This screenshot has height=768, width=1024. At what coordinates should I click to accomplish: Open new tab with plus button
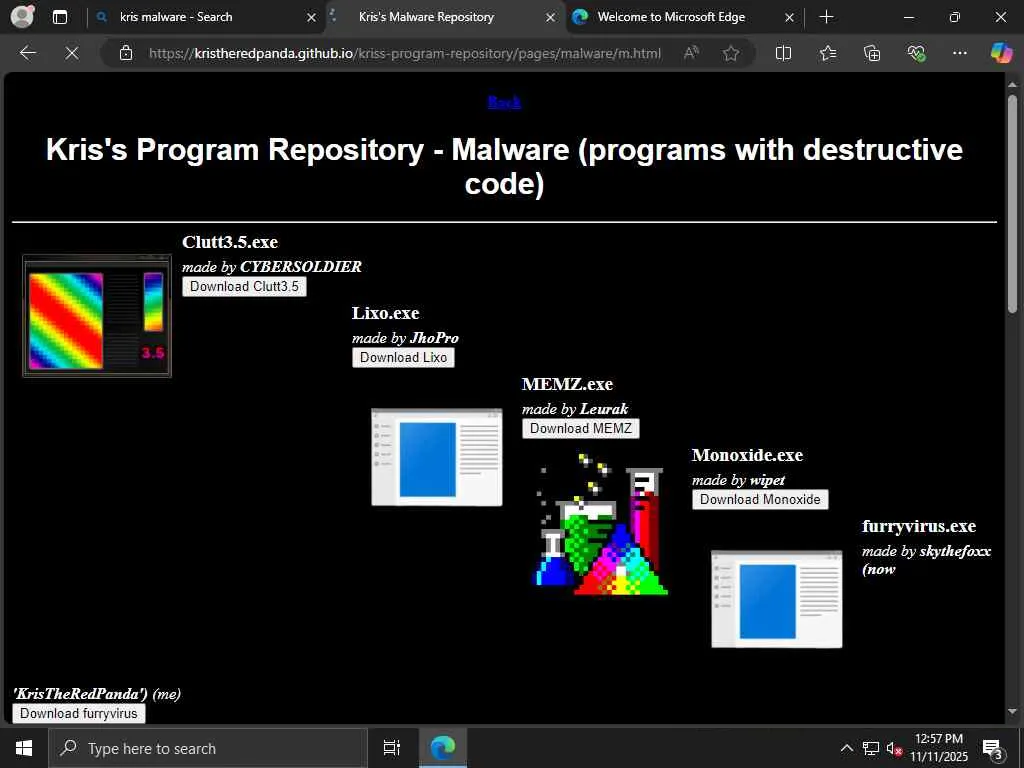(x=826, y=17)
